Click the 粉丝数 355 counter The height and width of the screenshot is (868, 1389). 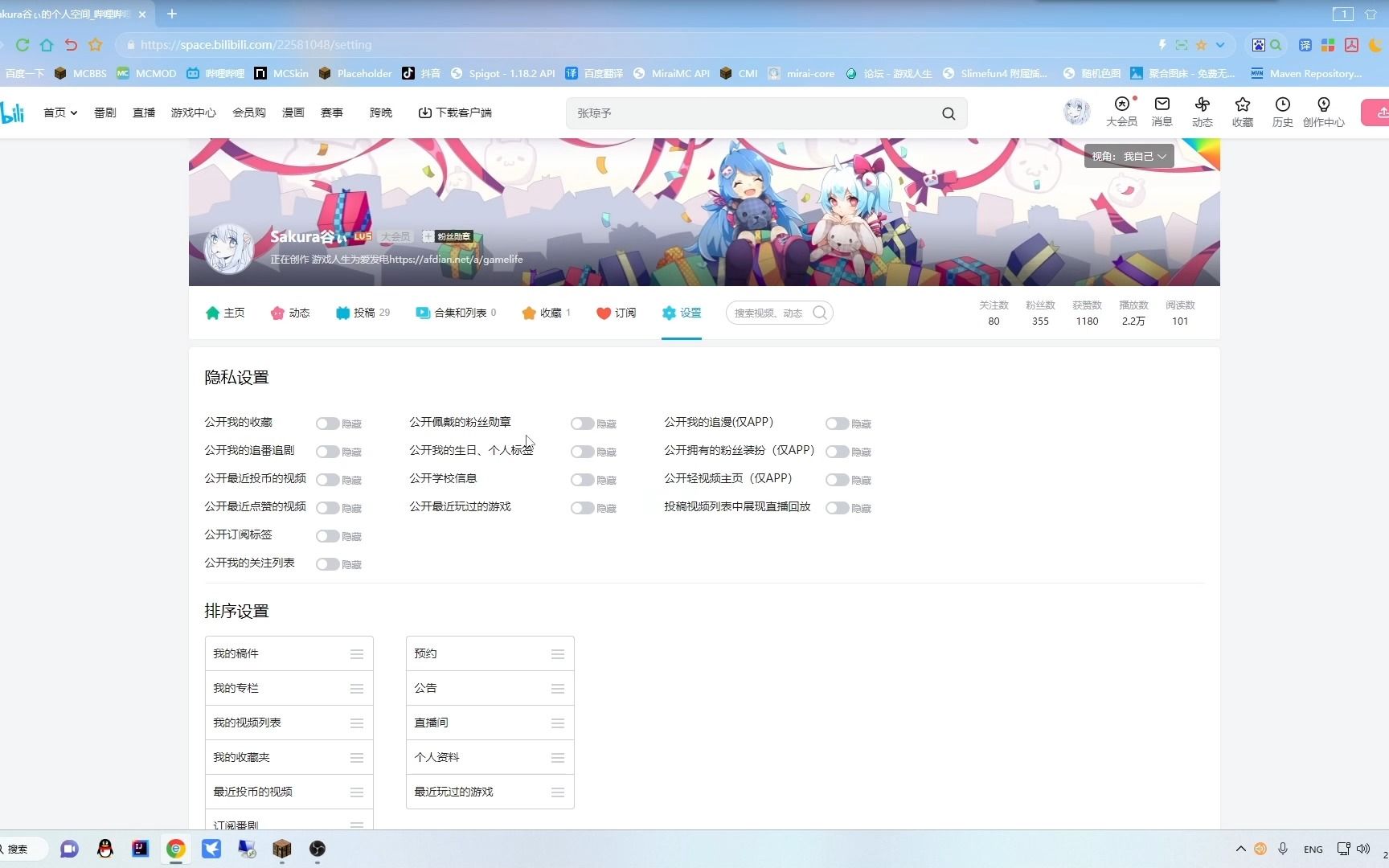click(x=1040, y=313)
